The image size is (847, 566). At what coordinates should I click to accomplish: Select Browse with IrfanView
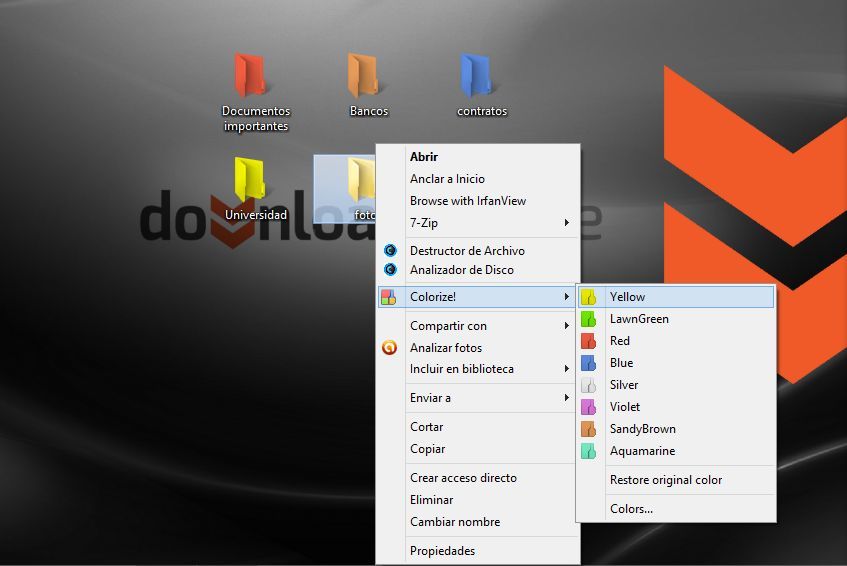click(478, 201)
